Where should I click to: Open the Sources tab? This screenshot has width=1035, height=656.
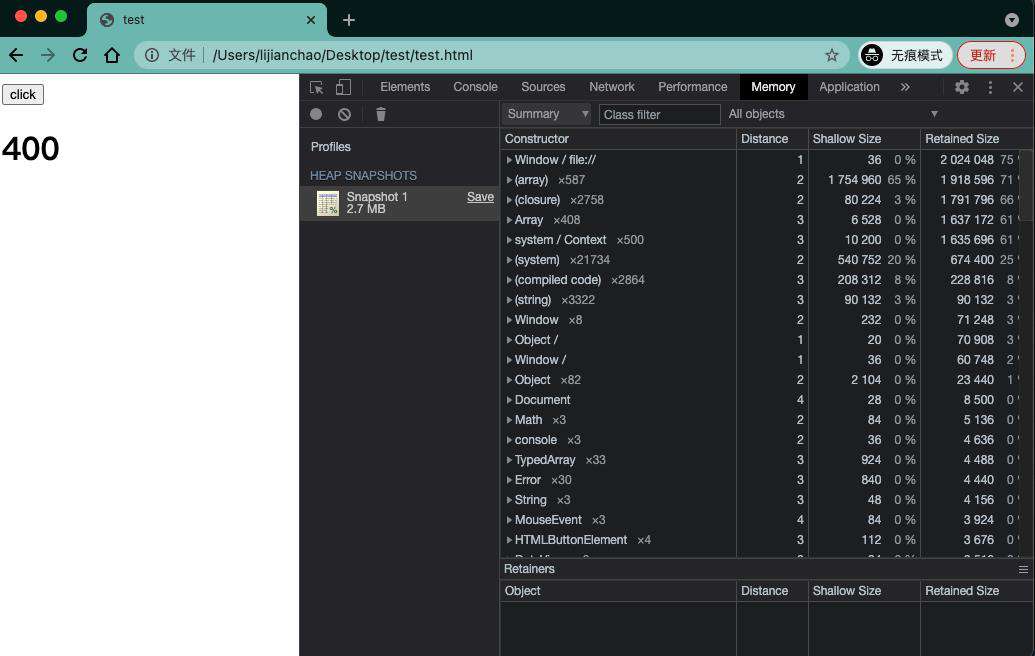click(x=543, y=87)
